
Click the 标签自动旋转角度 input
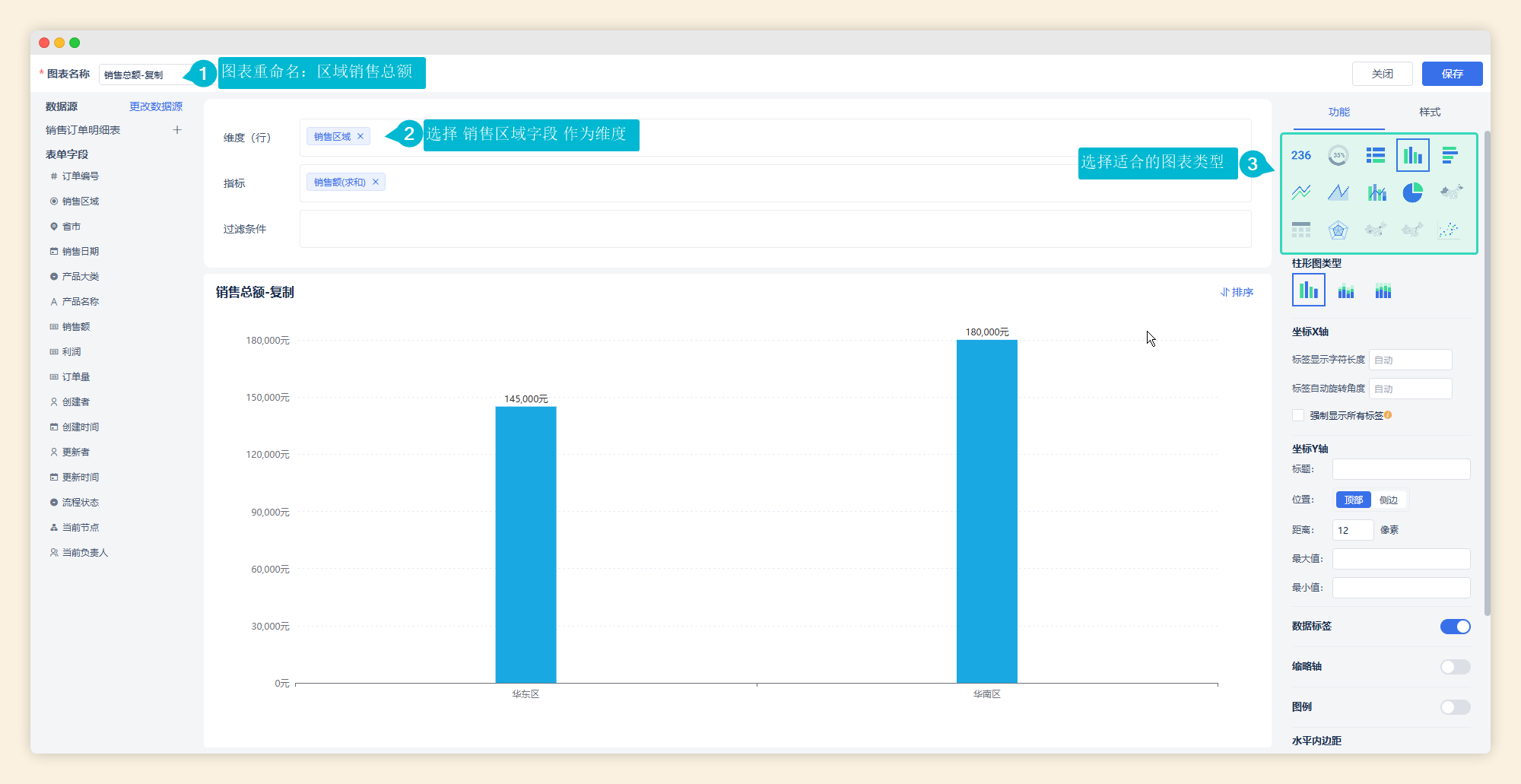coord(1411,389)
